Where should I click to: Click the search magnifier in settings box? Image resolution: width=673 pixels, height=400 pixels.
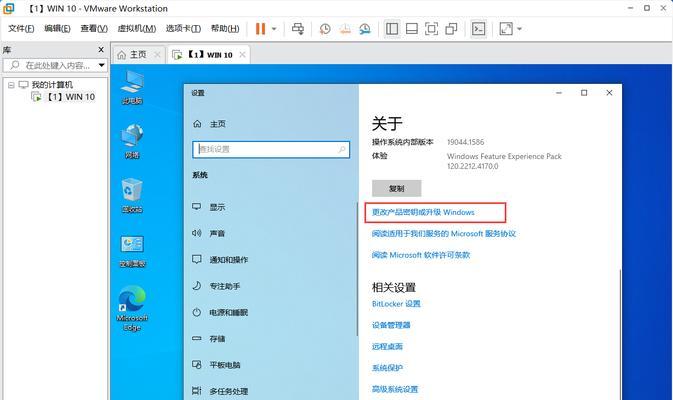(342, 149)
